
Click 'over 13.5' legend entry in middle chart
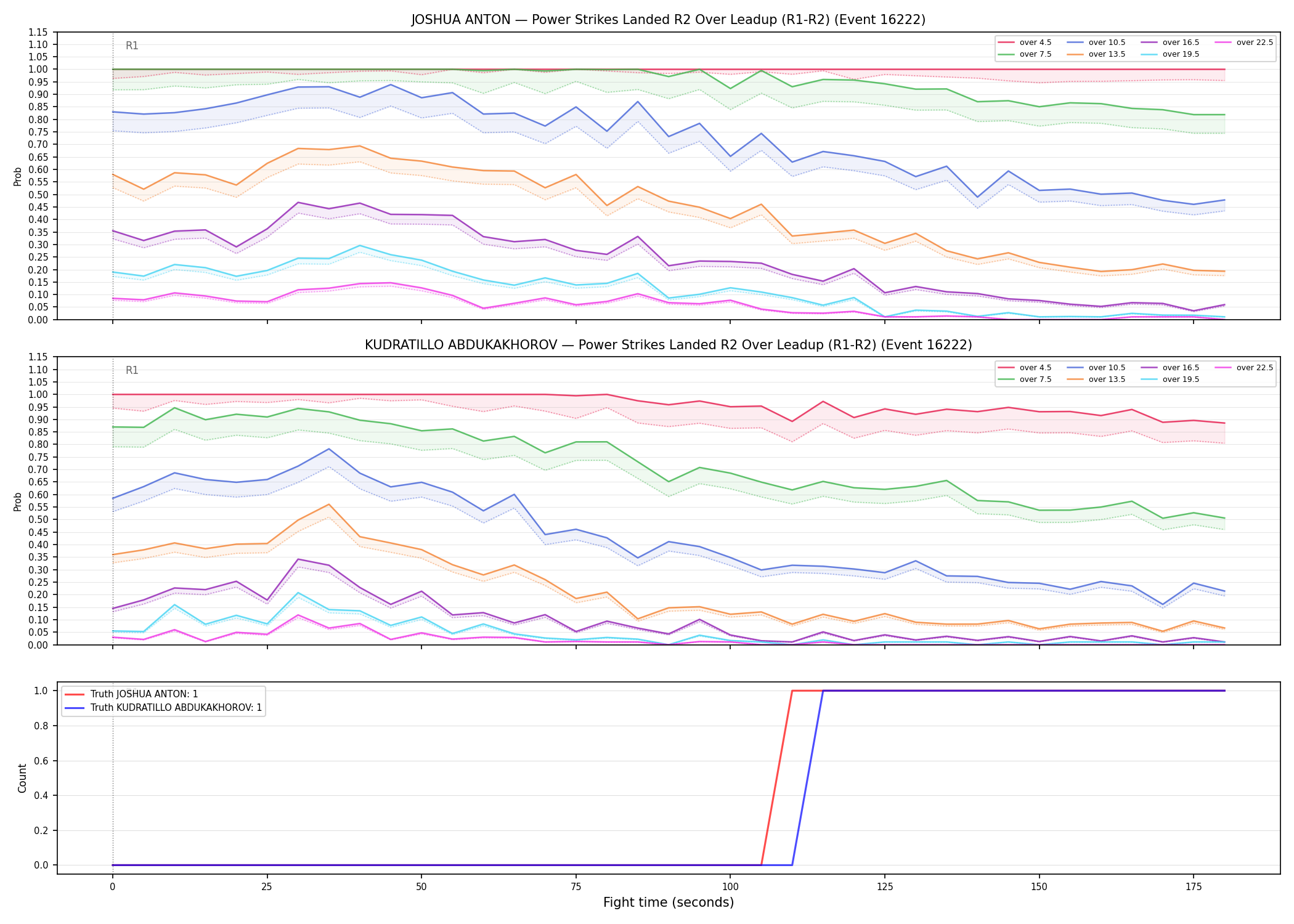pos(1096,379)
